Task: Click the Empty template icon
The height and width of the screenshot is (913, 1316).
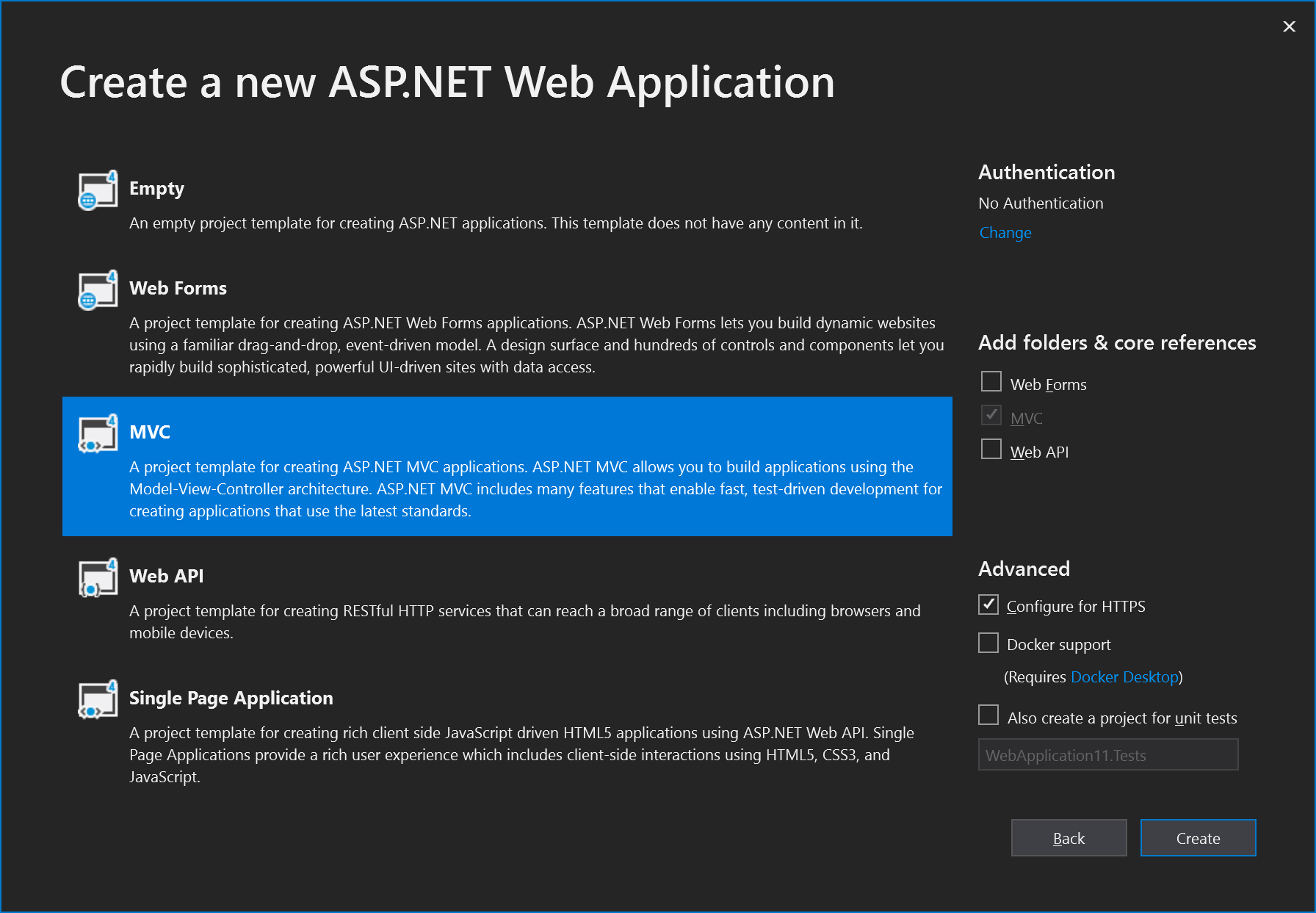Action: click(98, 190)
